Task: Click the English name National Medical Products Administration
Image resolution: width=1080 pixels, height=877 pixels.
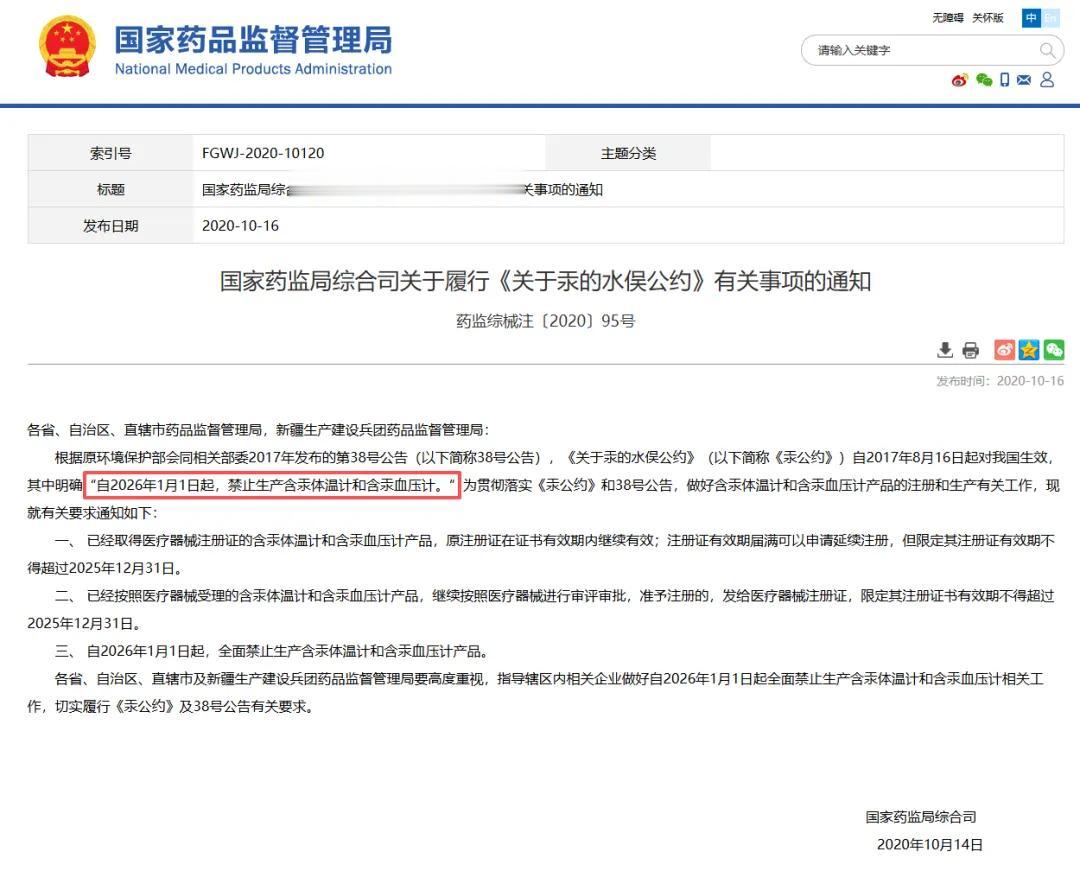Action: click(253, 69)
